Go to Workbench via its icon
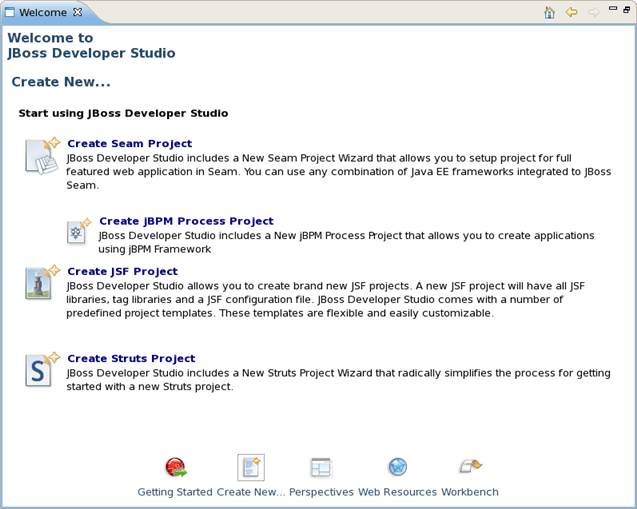The height and width of the screenshot is (509, 637). (470, 467)
